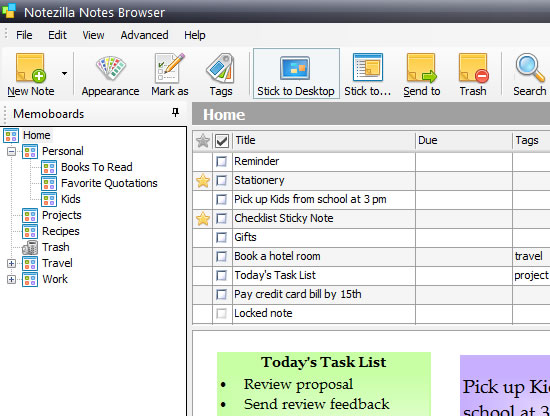The width and height of the screenshot is (550, 416).
Task: Open the New Note dropdown arrow
Action: point(64,74)
